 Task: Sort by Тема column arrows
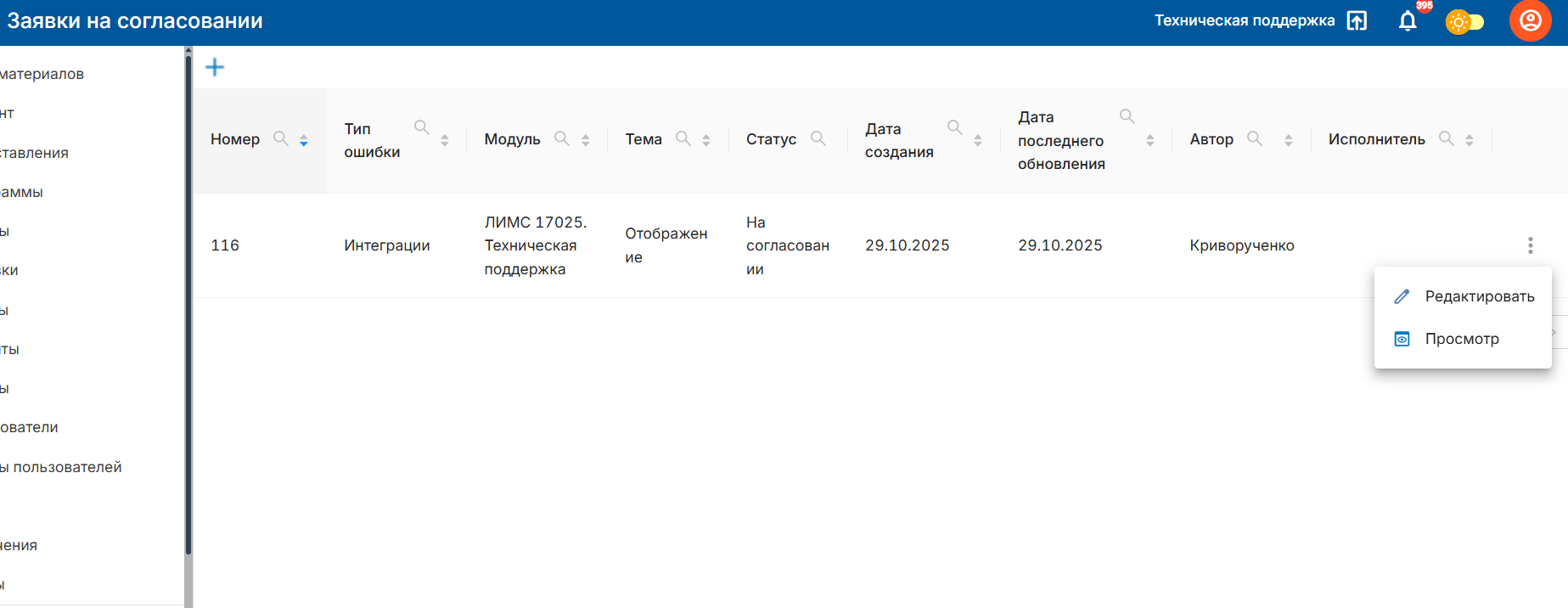click(x=706, y=141)
